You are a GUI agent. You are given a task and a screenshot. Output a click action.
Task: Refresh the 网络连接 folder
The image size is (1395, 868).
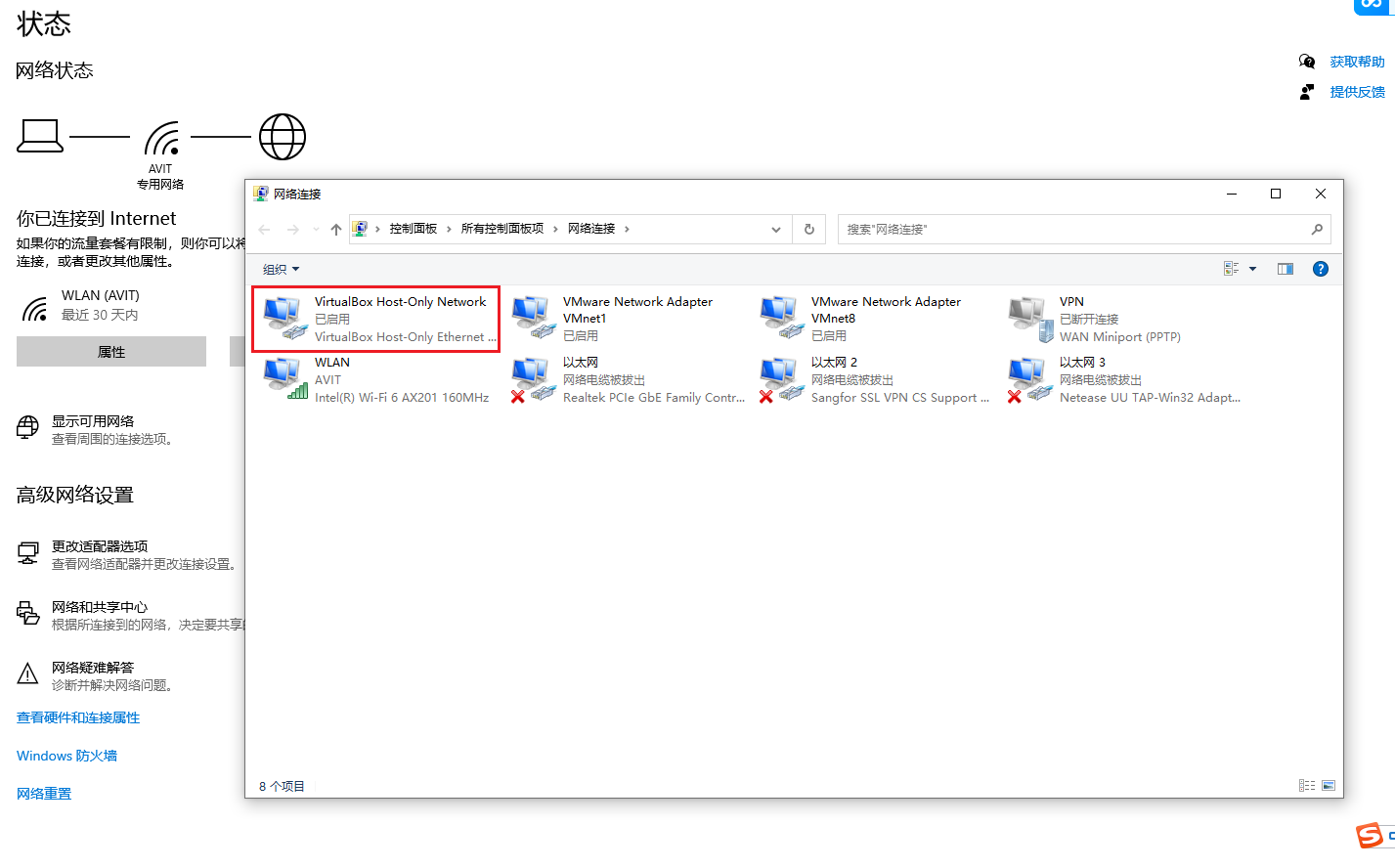pos(809,229)
